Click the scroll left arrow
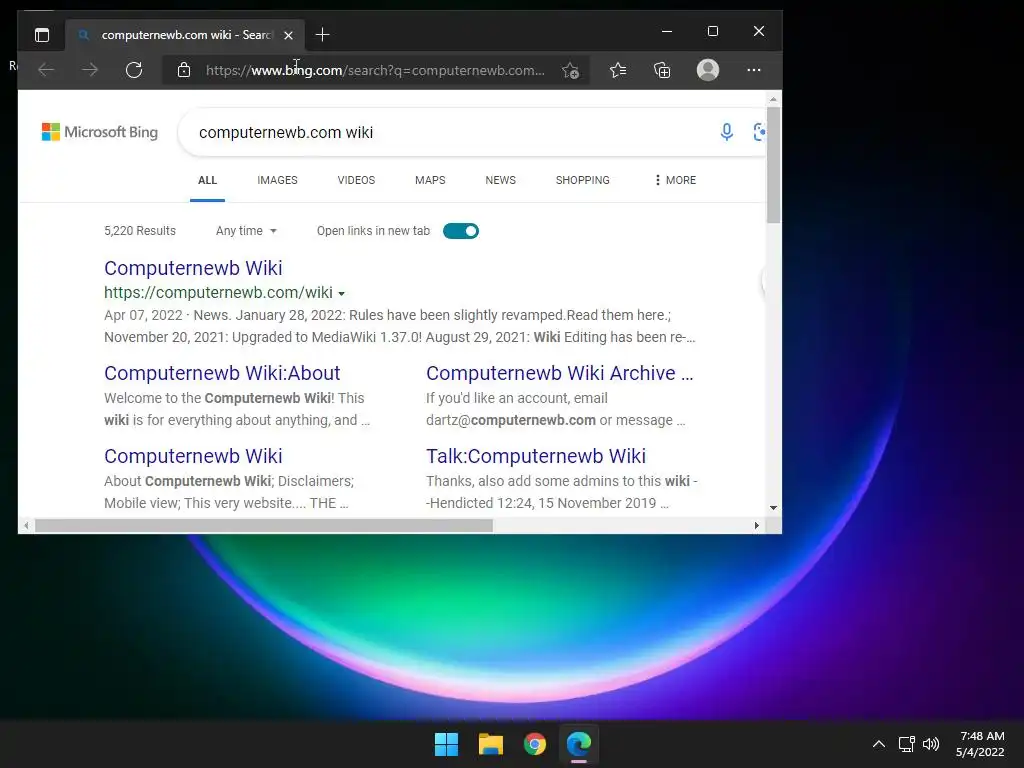This screenshot has width=1024, height=768. 26,526
